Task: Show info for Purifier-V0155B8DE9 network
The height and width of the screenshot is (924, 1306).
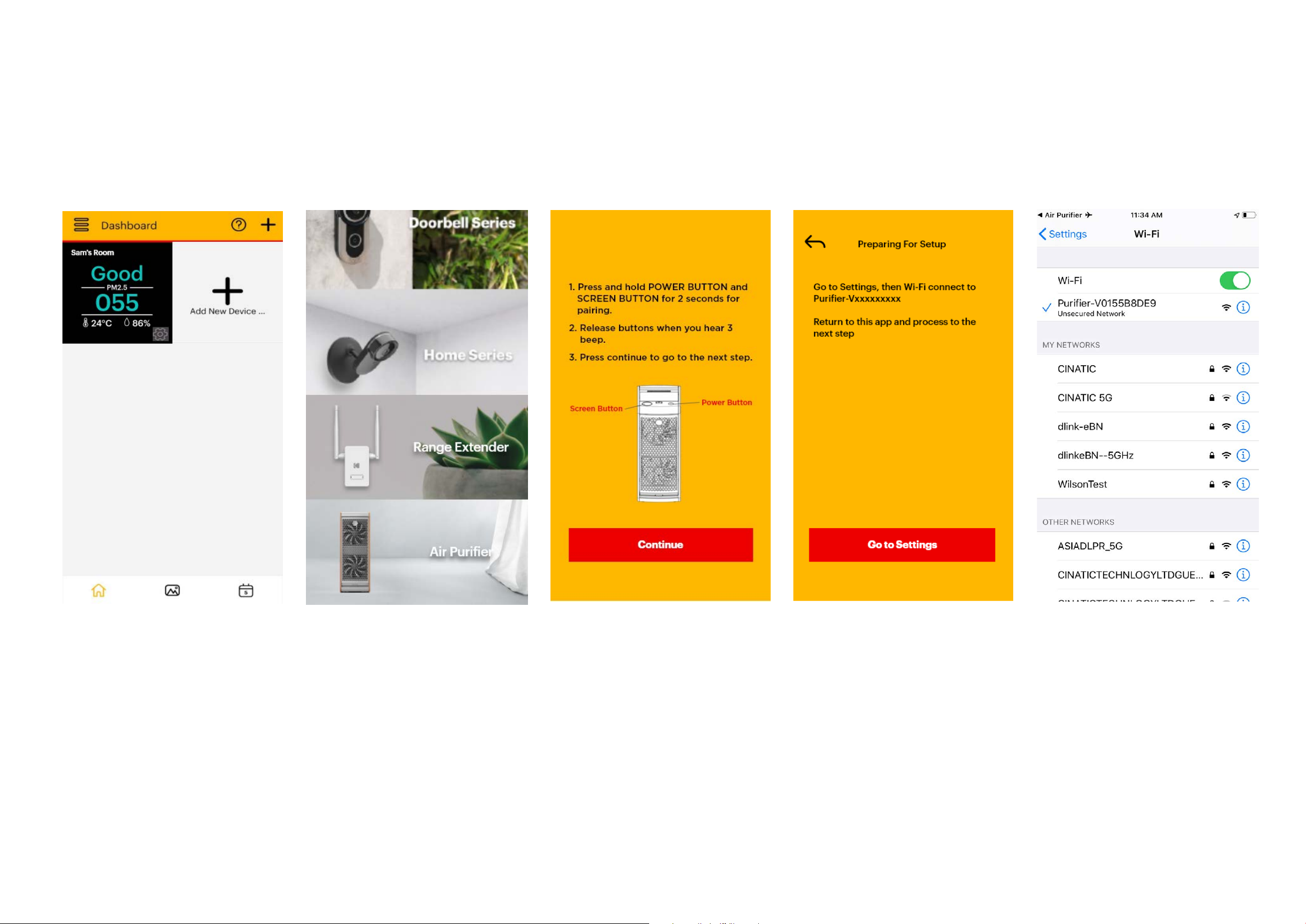Action: click(x=1243, y=307)
